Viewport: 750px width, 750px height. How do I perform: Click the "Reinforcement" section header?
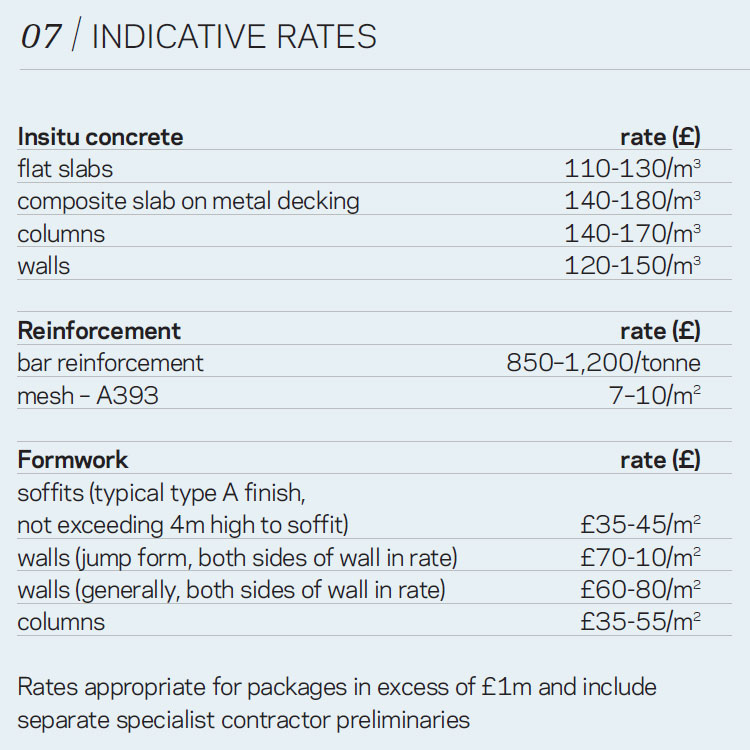[99, 331]
